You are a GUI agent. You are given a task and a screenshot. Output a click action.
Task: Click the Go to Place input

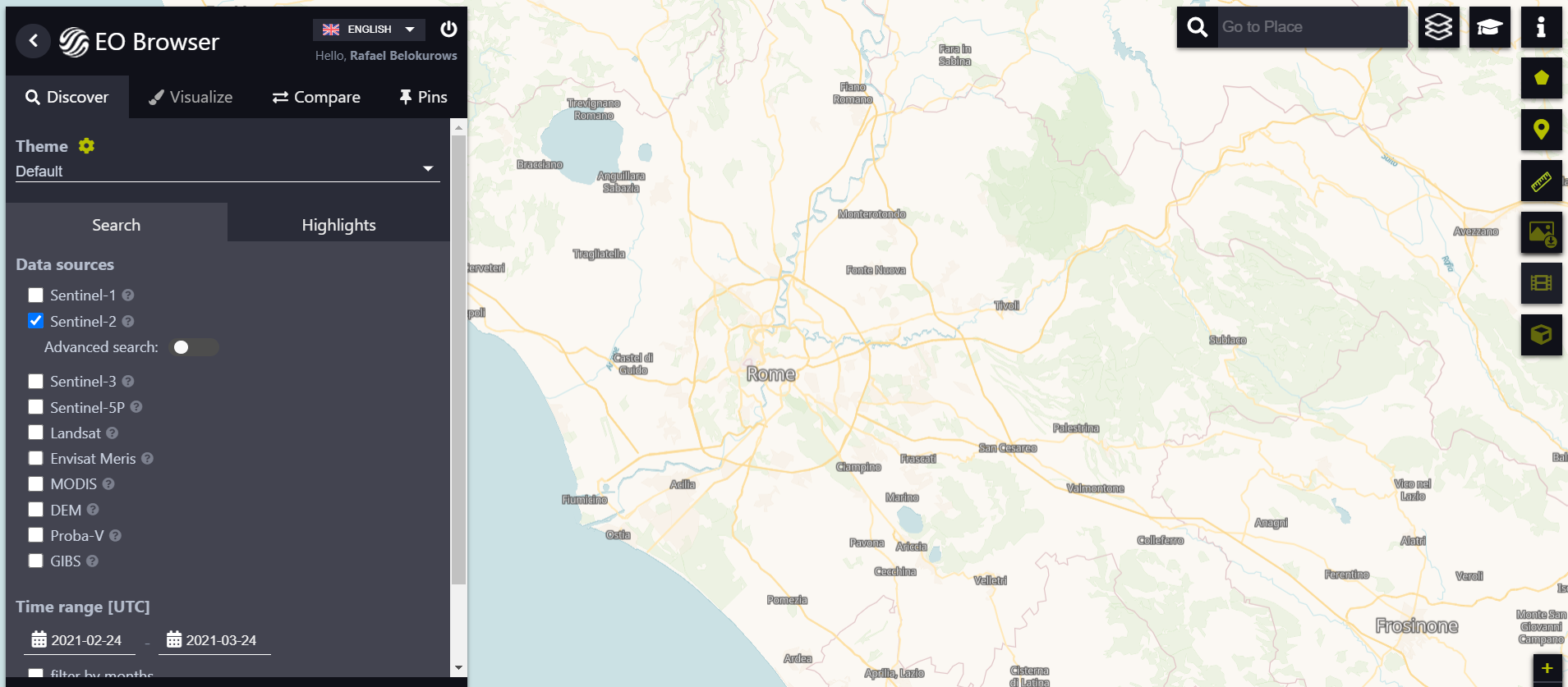click(1313, 27)
